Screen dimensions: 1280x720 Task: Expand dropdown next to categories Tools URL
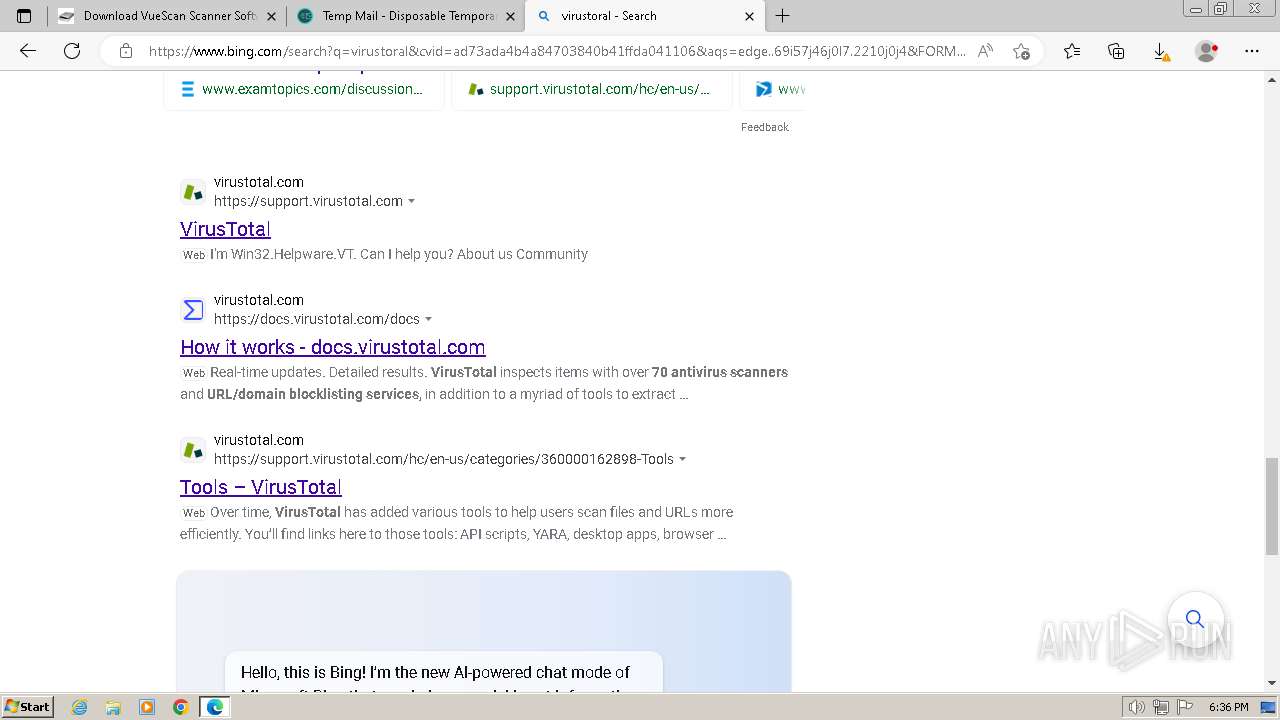682,459
